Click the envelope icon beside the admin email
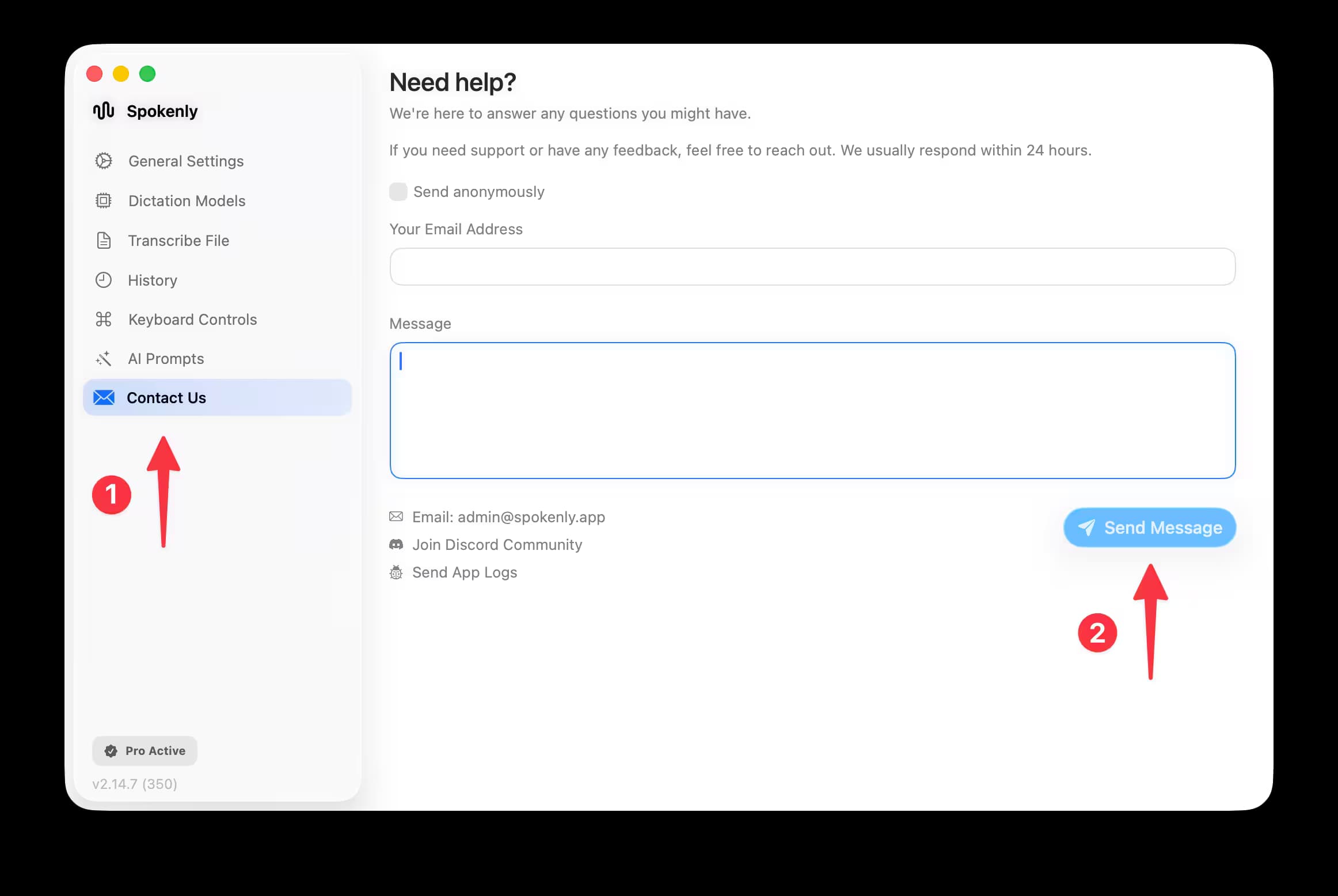 [x=396, y=517]
